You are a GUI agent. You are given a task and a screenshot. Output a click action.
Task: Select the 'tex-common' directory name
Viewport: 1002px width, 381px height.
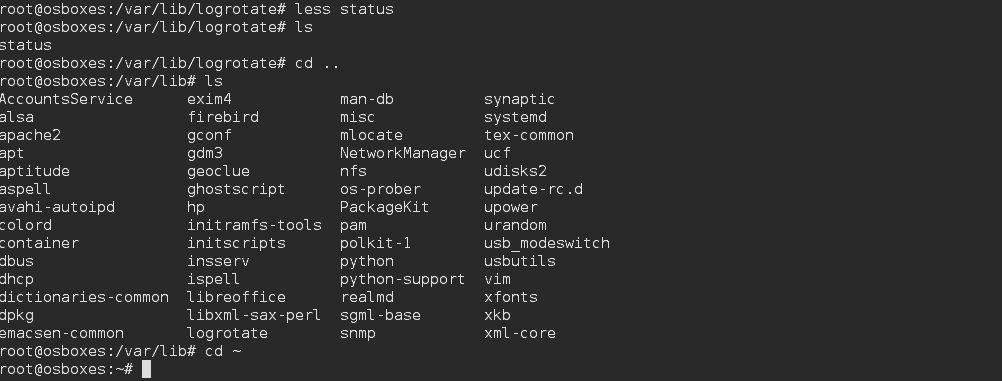(529, 135)
